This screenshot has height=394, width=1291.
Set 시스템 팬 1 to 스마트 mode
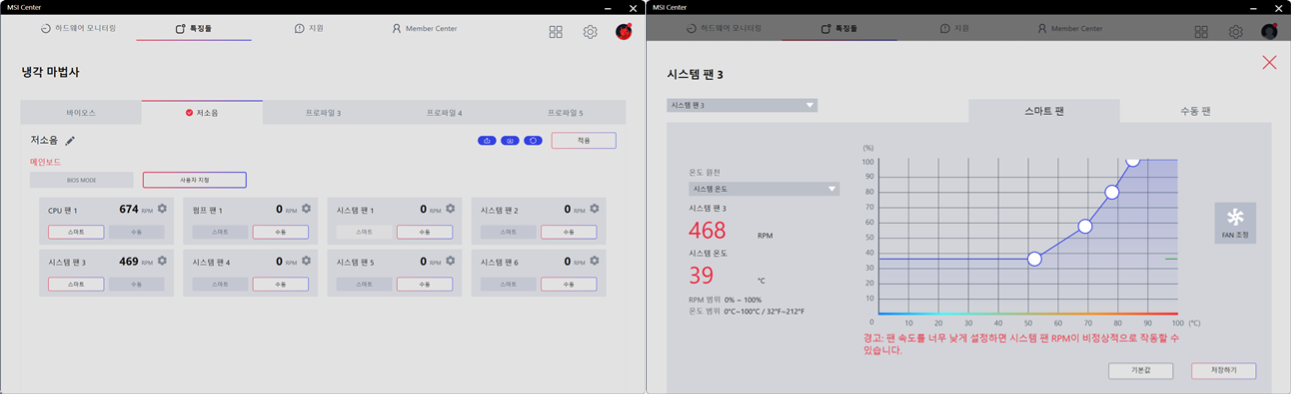(x=364, y=232)
